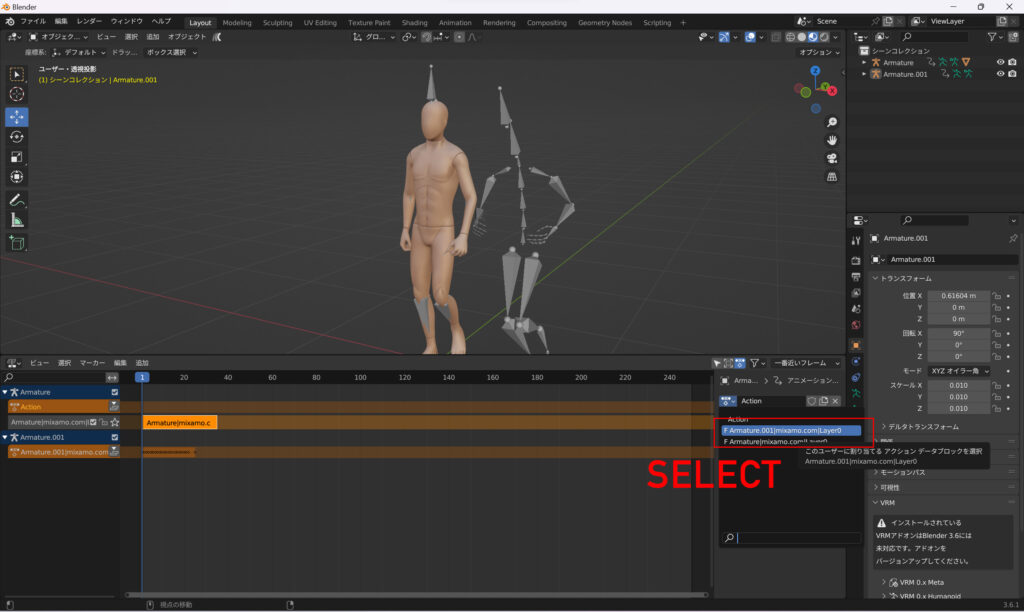Click the zoom magnifier icon in the viewport
Screen dimensions: 1024x612
[832, 122]
